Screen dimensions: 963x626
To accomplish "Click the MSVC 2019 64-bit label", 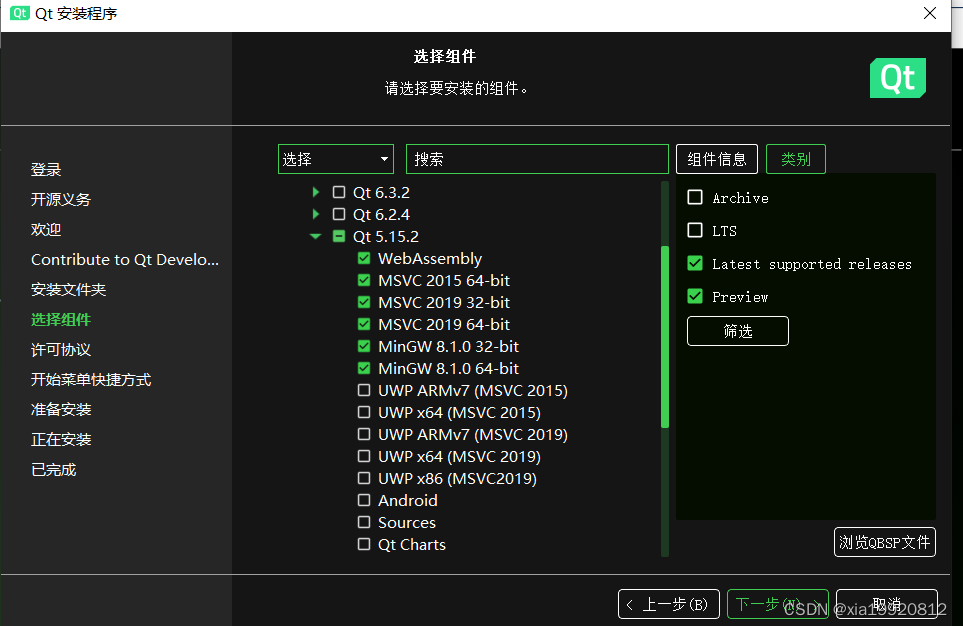I will tap(444, 324).
